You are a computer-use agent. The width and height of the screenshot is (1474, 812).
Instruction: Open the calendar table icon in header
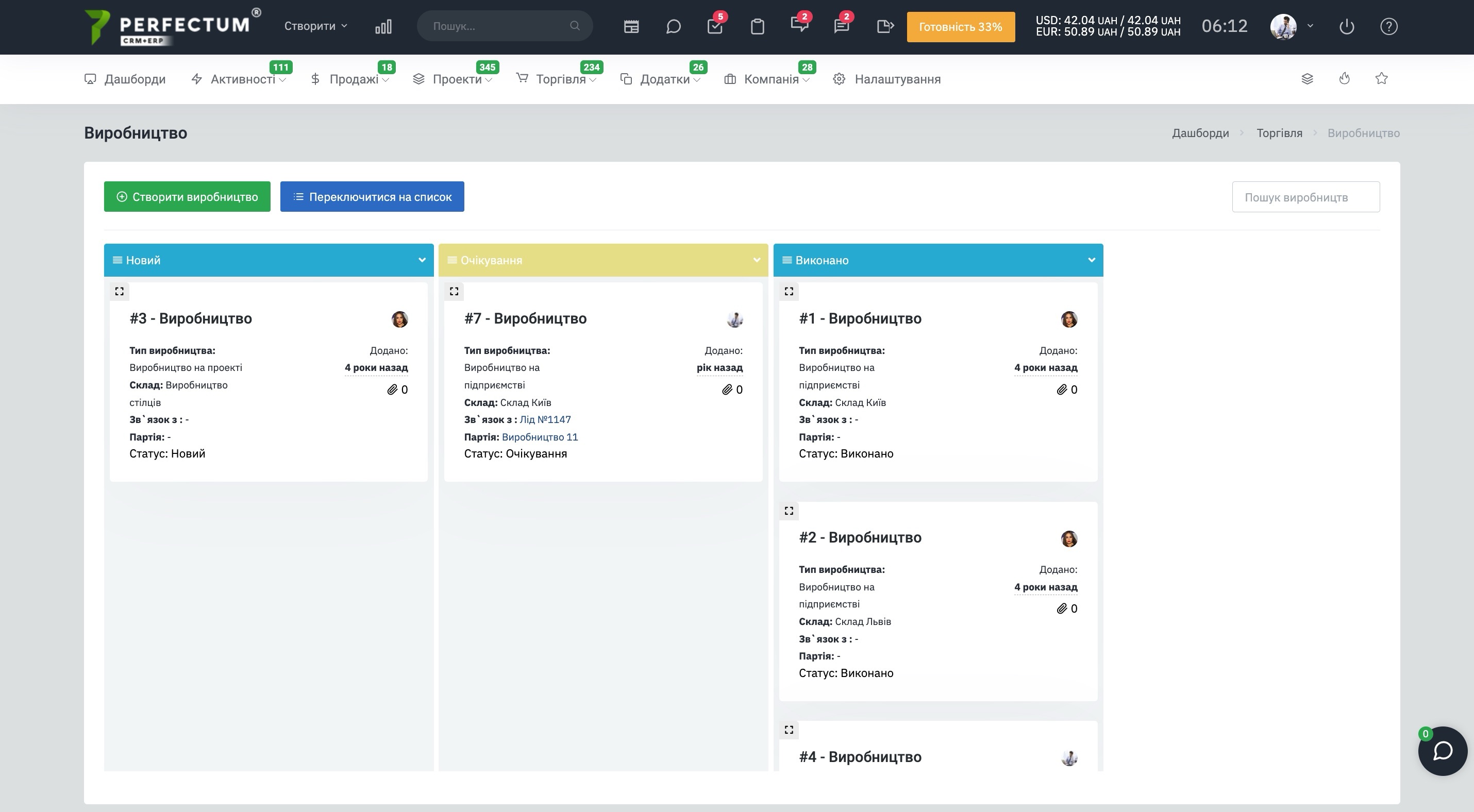click(x=631, y=26)
